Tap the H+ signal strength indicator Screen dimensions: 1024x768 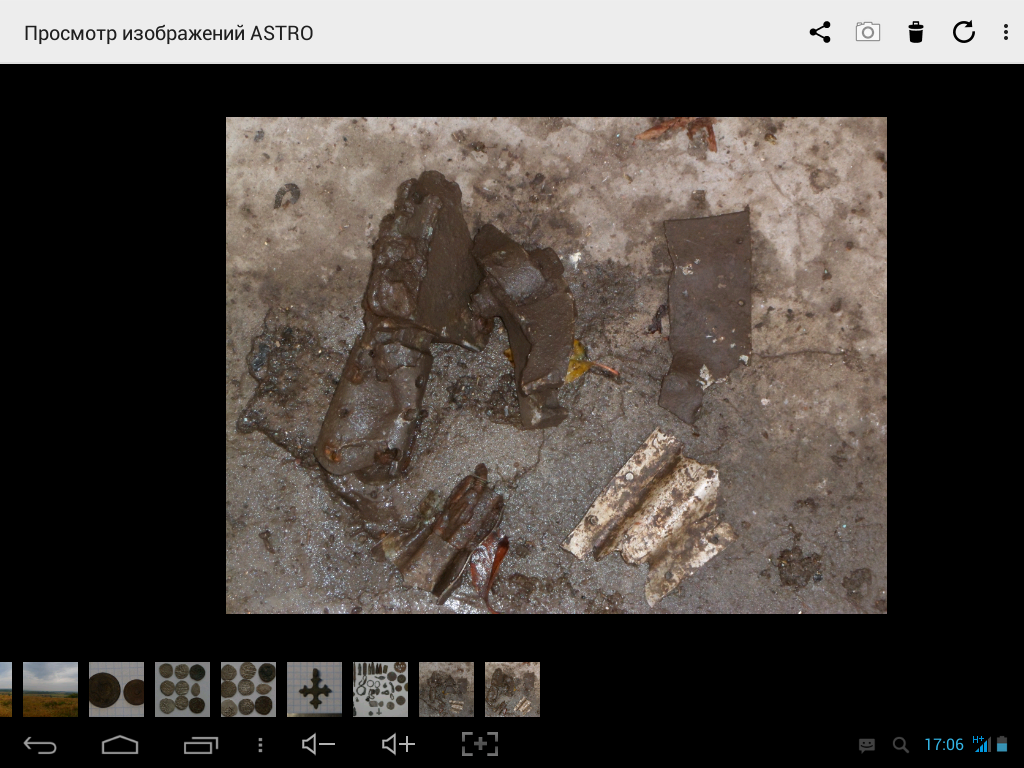[x=981, y=744]
